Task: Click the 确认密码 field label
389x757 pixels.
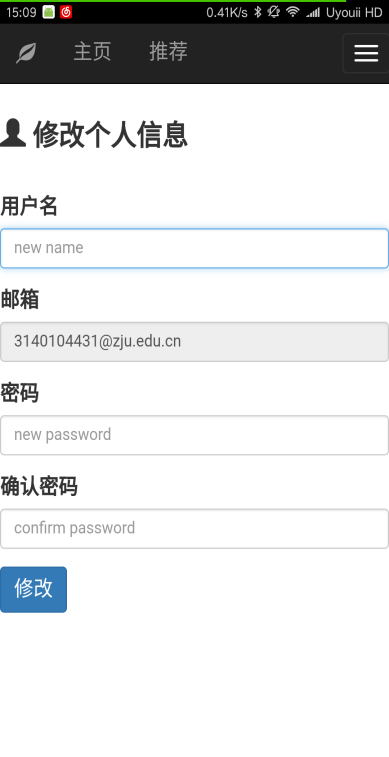Action: [x=39, y=487]
